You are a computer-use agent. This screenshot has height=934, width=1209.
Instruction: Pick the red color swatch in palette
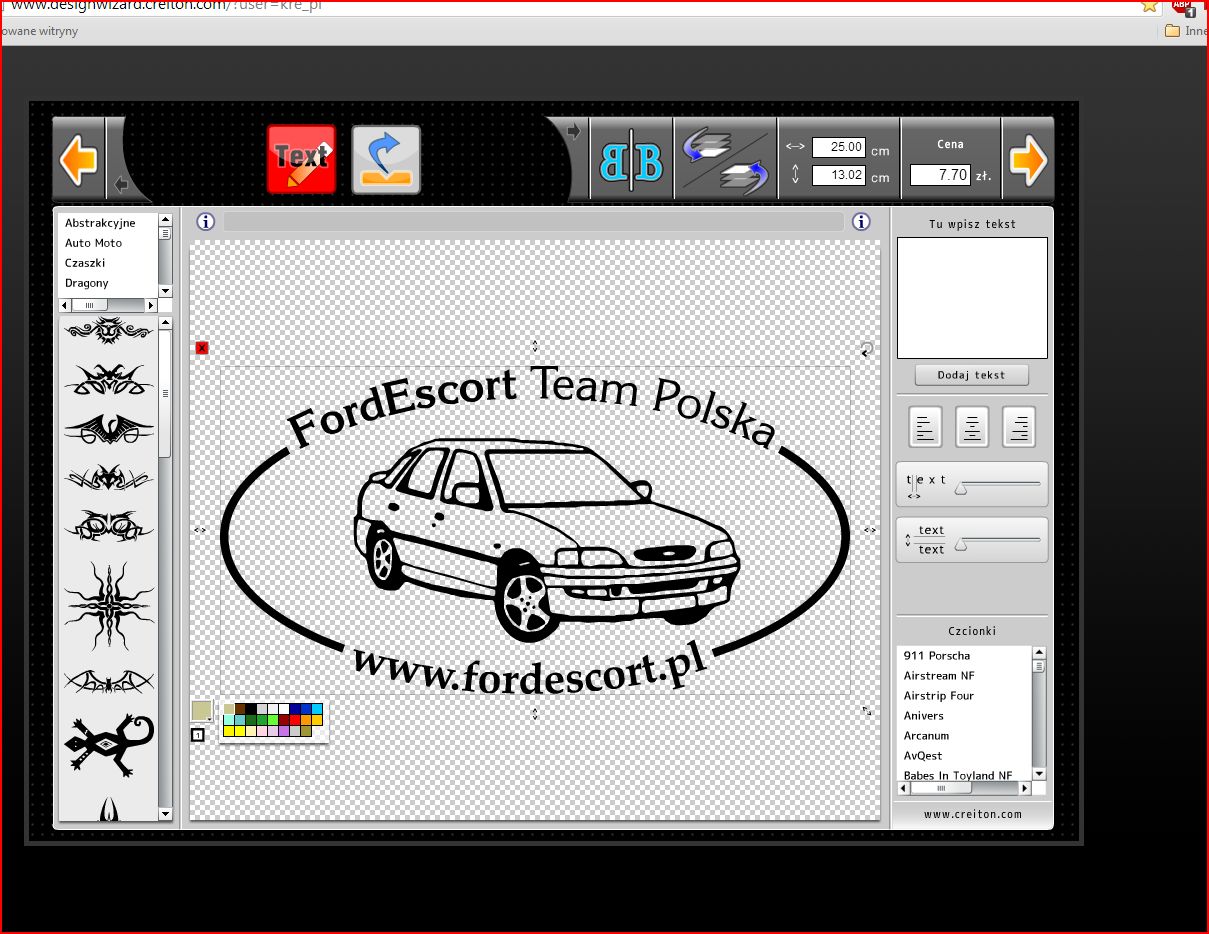pyautogui.click(x=295, y=720)
